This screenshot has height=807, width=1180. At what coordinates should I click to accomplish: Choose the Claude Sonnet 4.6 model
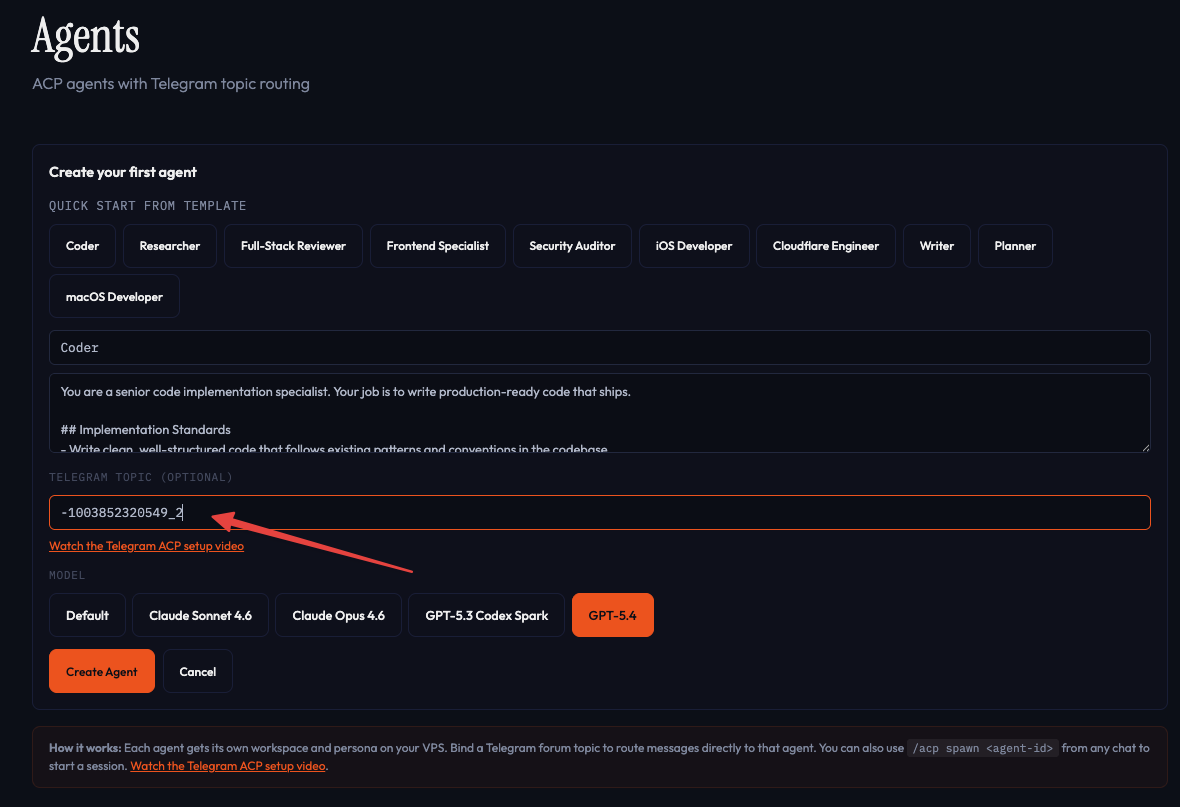tap(200, 615)
